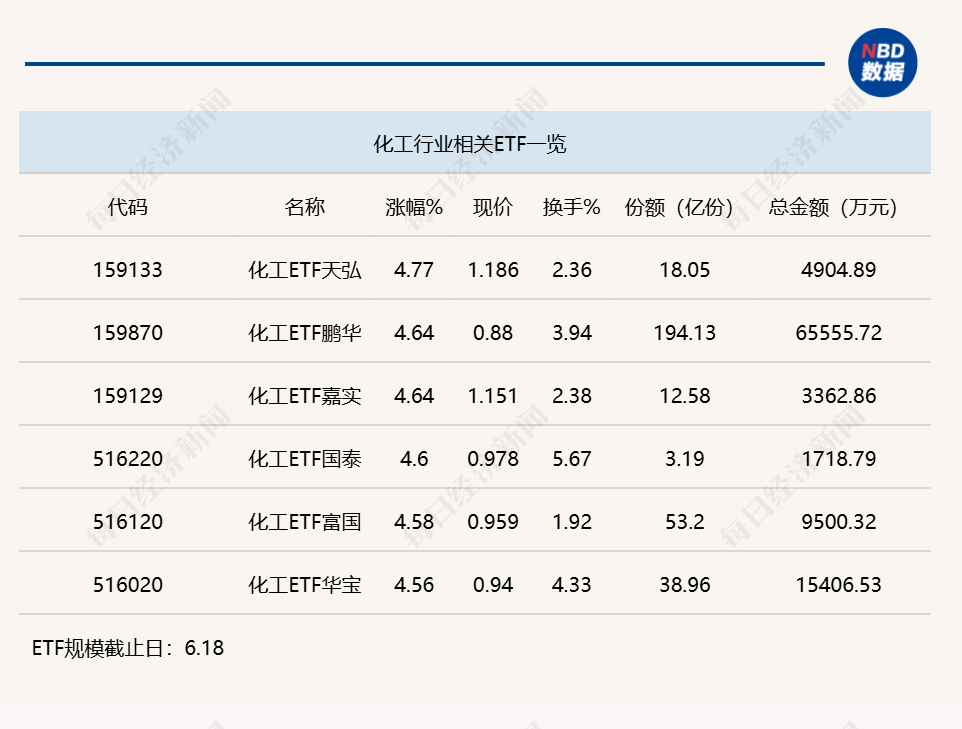Screen dimensions: 962x729
Task: Select price cell 0.978
Action: [x=493, y=459]
